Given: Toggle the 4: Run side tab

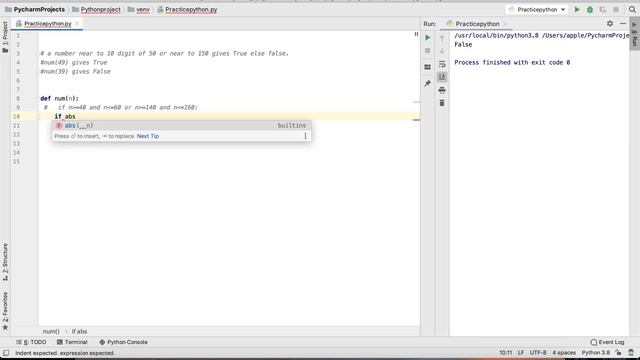Looking at the screenshot, I should click(635, 35).
